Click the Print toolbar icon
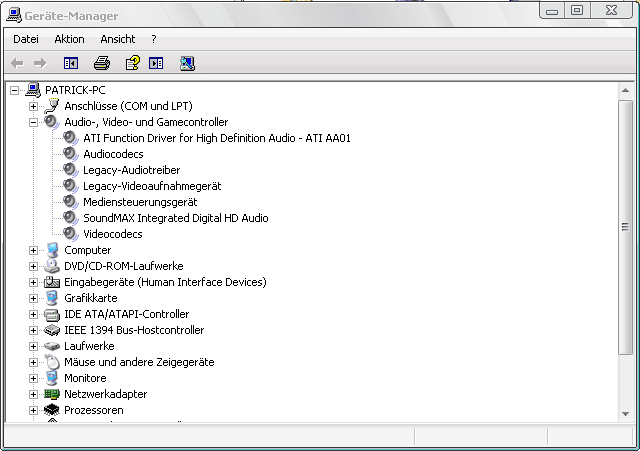The width and height of the screenshot is (640, 451). [x=102, y=63]
